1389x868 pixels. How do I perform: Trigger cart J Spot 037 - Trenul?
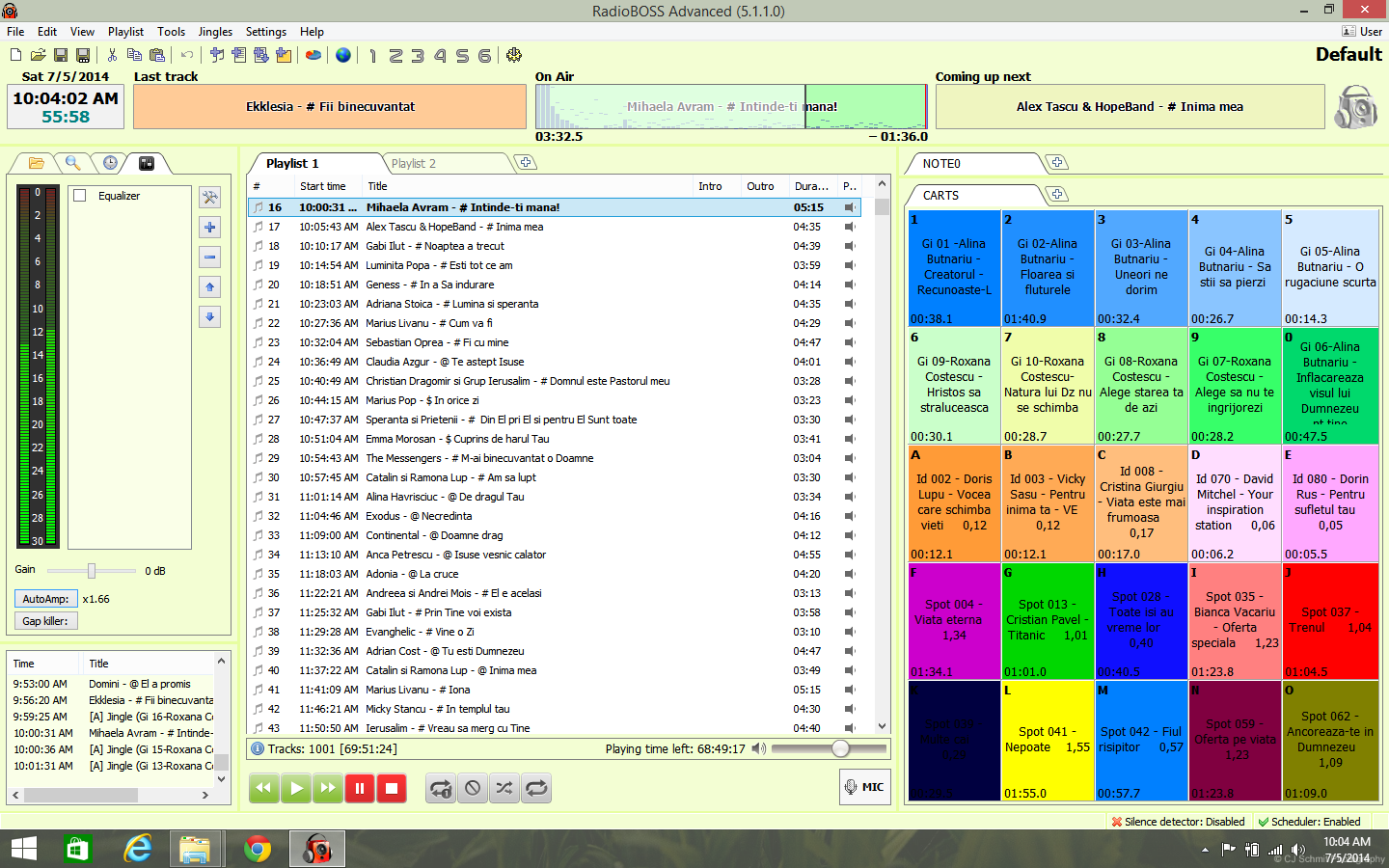coord(1330,621)
